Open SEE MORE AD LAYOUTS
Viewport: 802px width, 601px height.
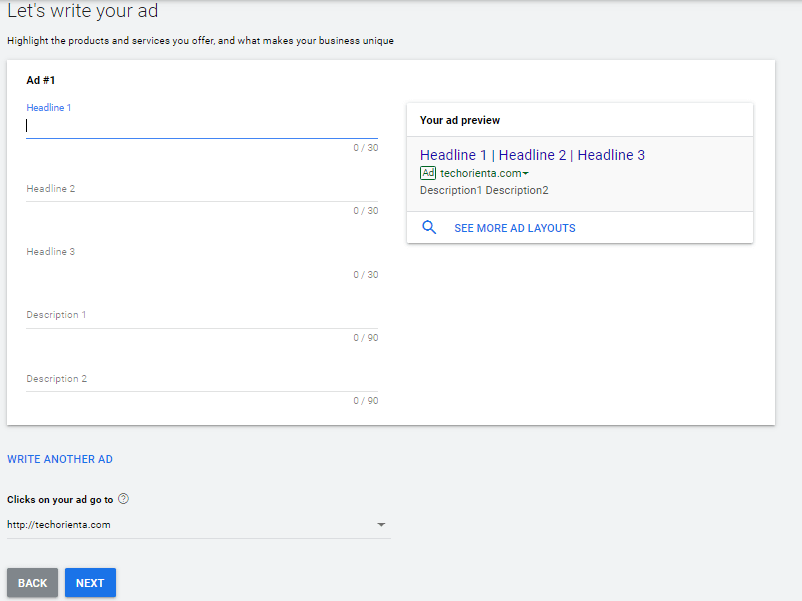coord(514,228)
